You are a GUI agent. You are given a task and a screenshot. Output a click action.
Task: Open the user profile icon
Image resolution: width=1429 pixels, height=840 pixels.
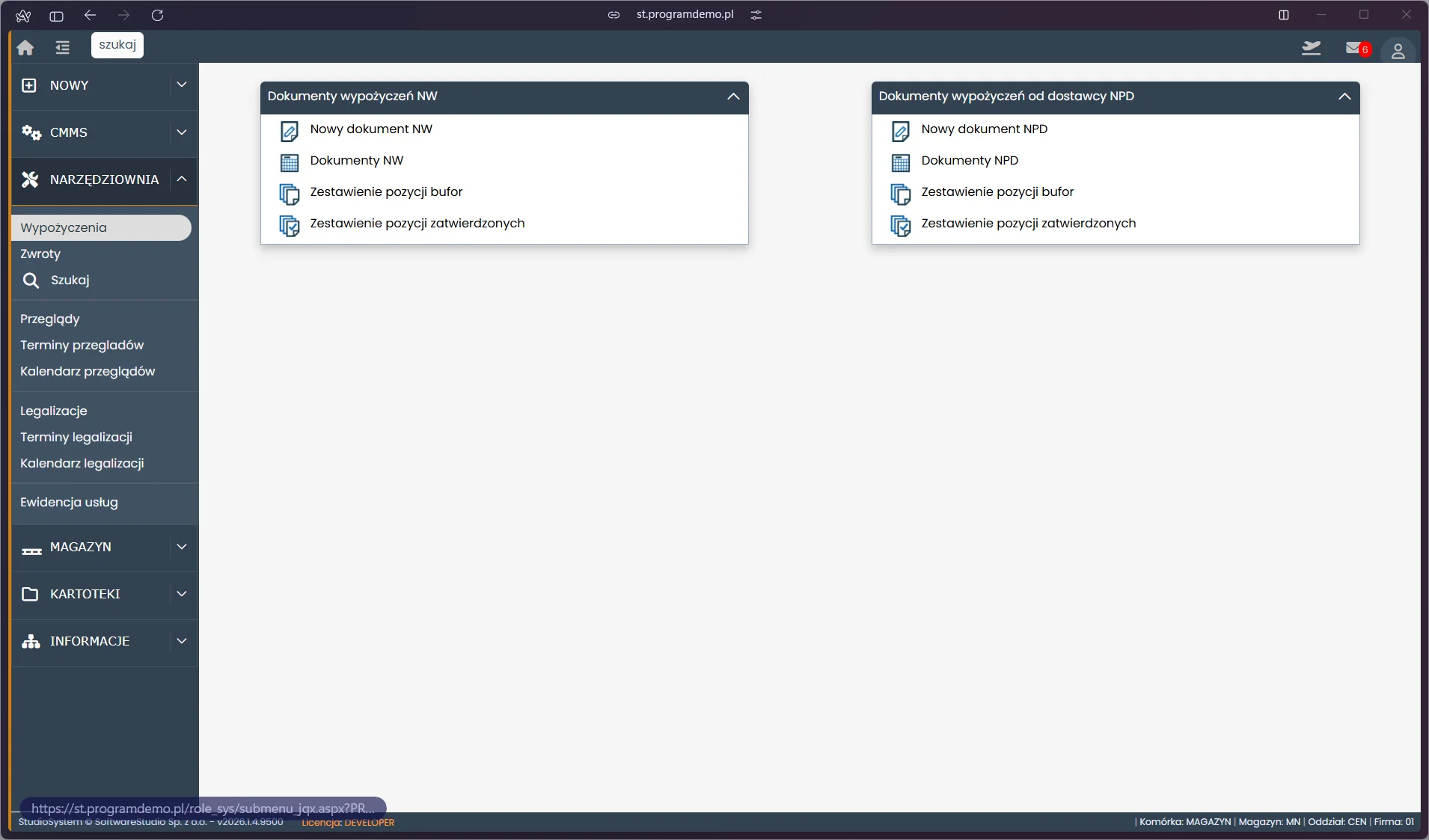[x=1398, y=50]
